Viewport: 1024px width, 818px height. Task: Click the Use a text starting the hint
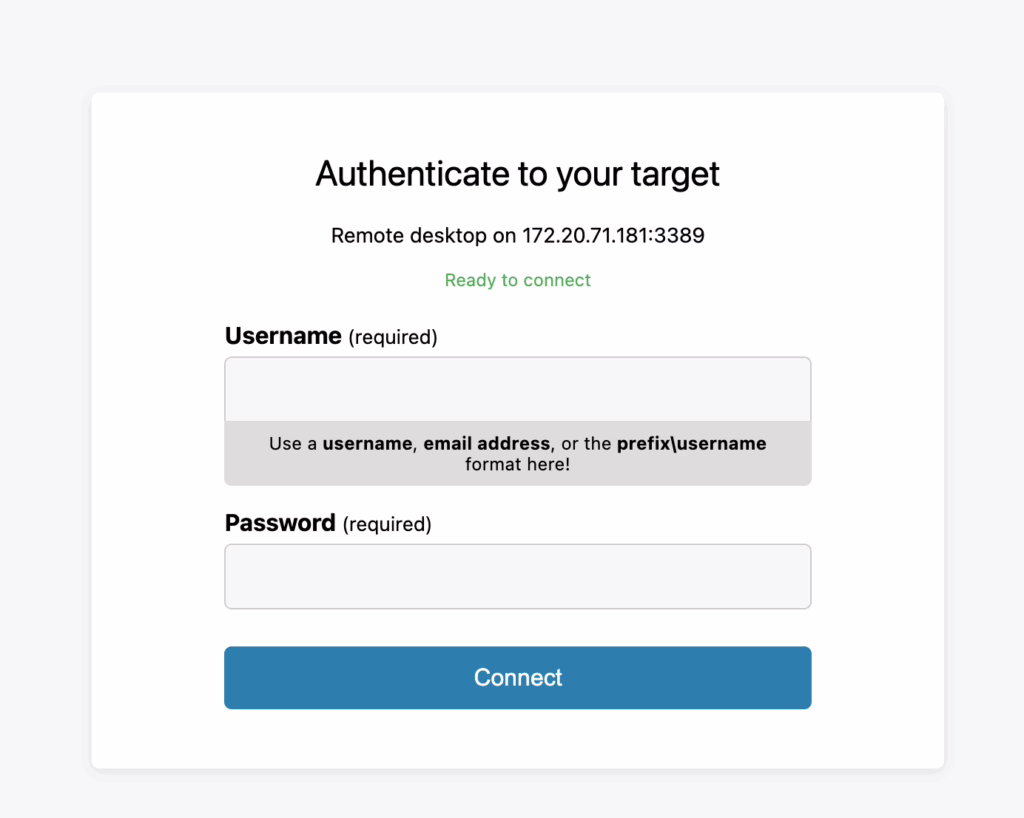click(x=293, y=443)
